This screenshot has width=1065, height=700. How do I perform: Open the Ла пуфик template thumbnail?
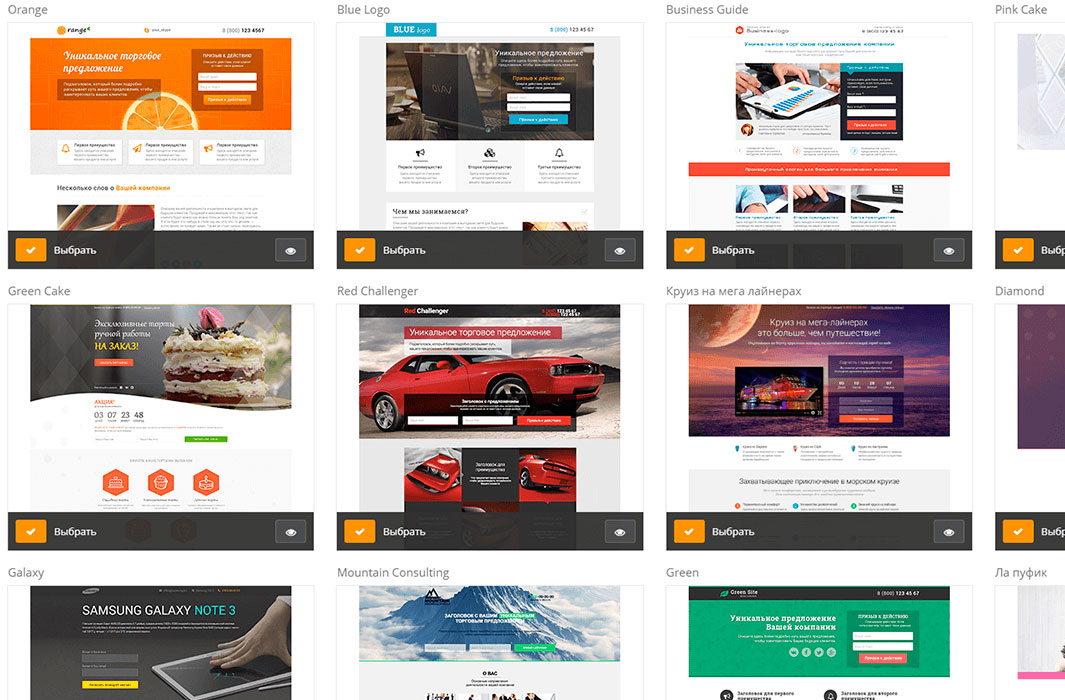(1030, 642)
